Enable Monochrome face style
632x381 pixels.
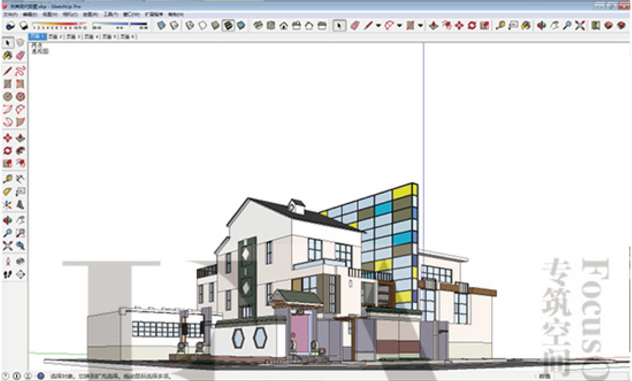[x=241, y=26]
